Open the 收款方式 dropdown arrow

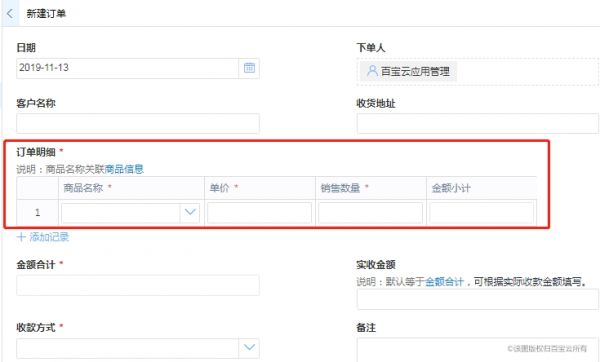[x=249, y=347]
